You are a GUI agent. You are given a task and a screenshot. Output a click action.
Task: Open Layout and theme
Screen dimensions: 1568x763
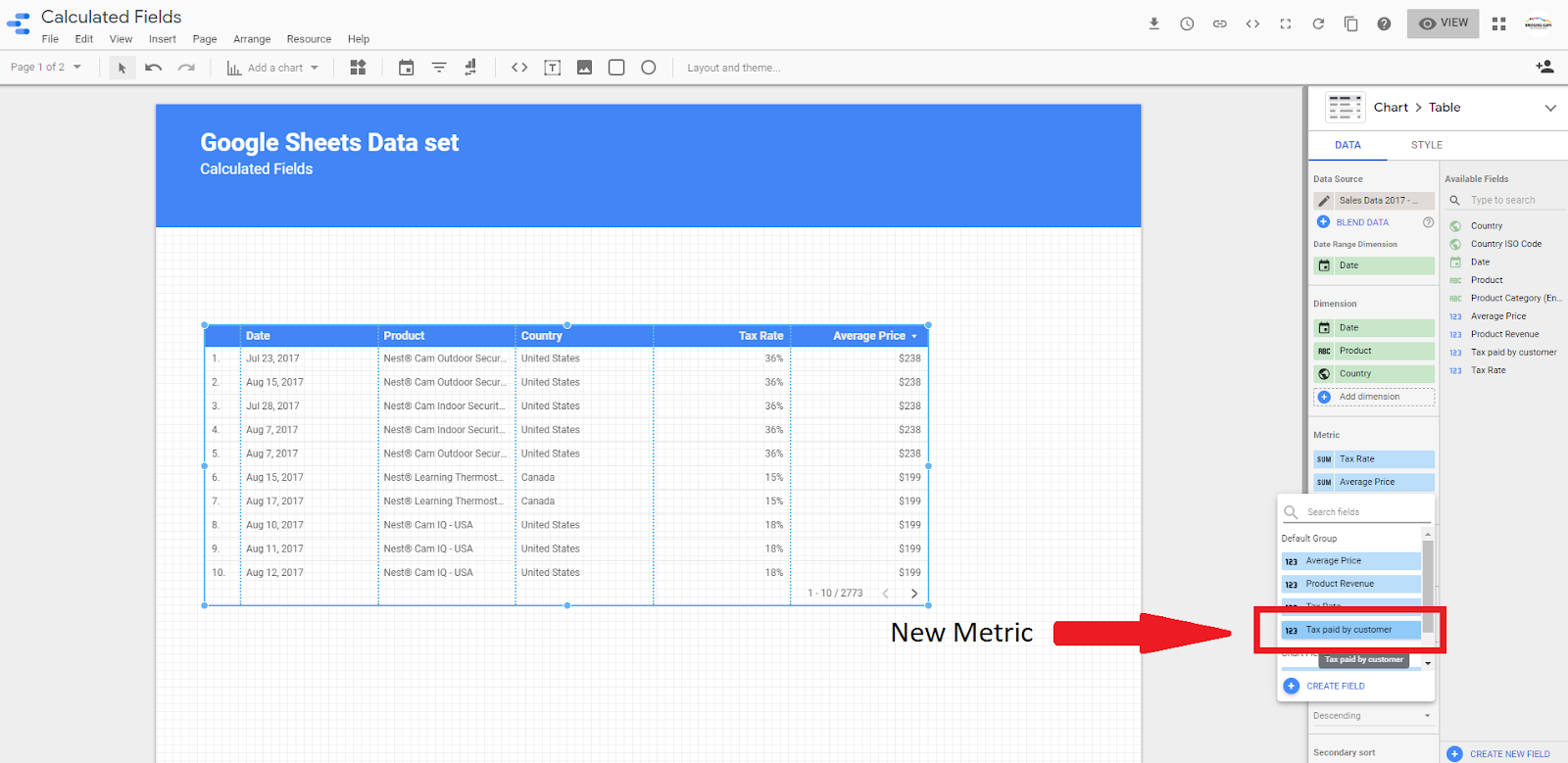point(734,68)
